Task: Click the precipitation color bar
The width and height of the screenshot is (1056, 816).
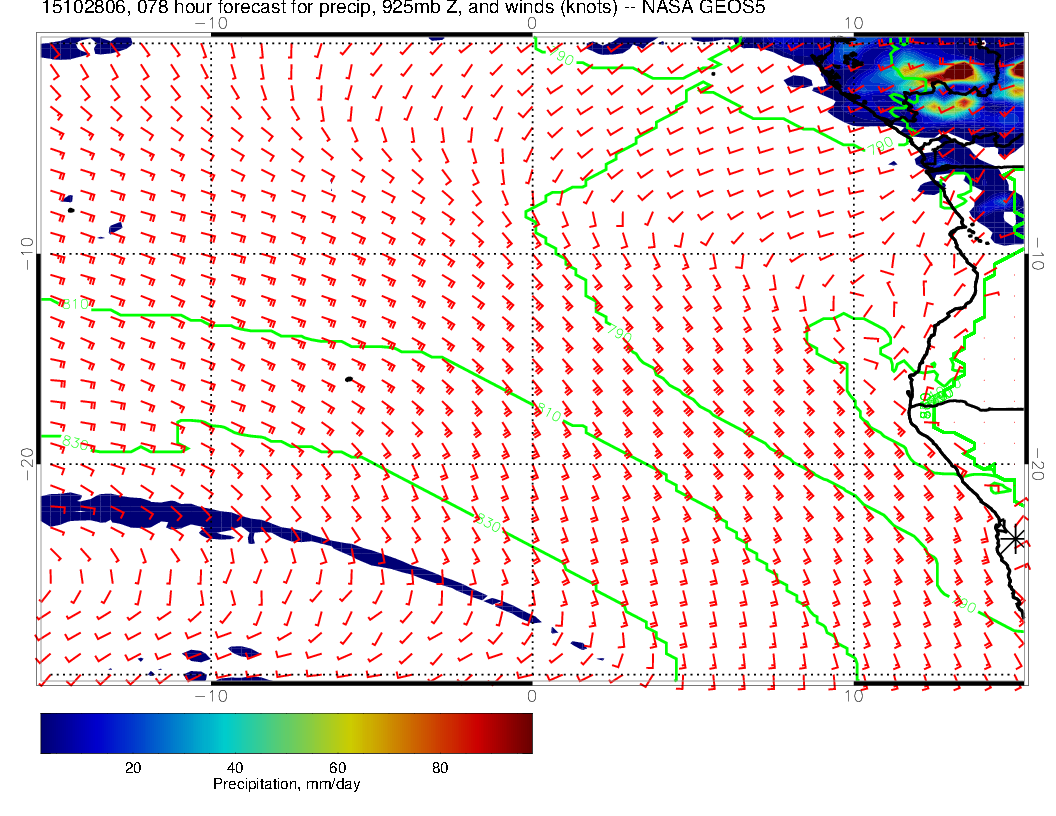Action: tap(286, 733)
